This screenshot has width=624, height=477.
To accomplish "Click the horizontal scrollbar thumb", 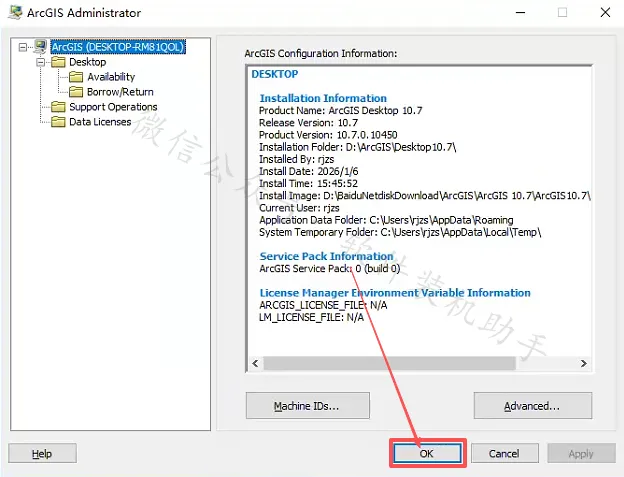I will (x=389, y=363).
